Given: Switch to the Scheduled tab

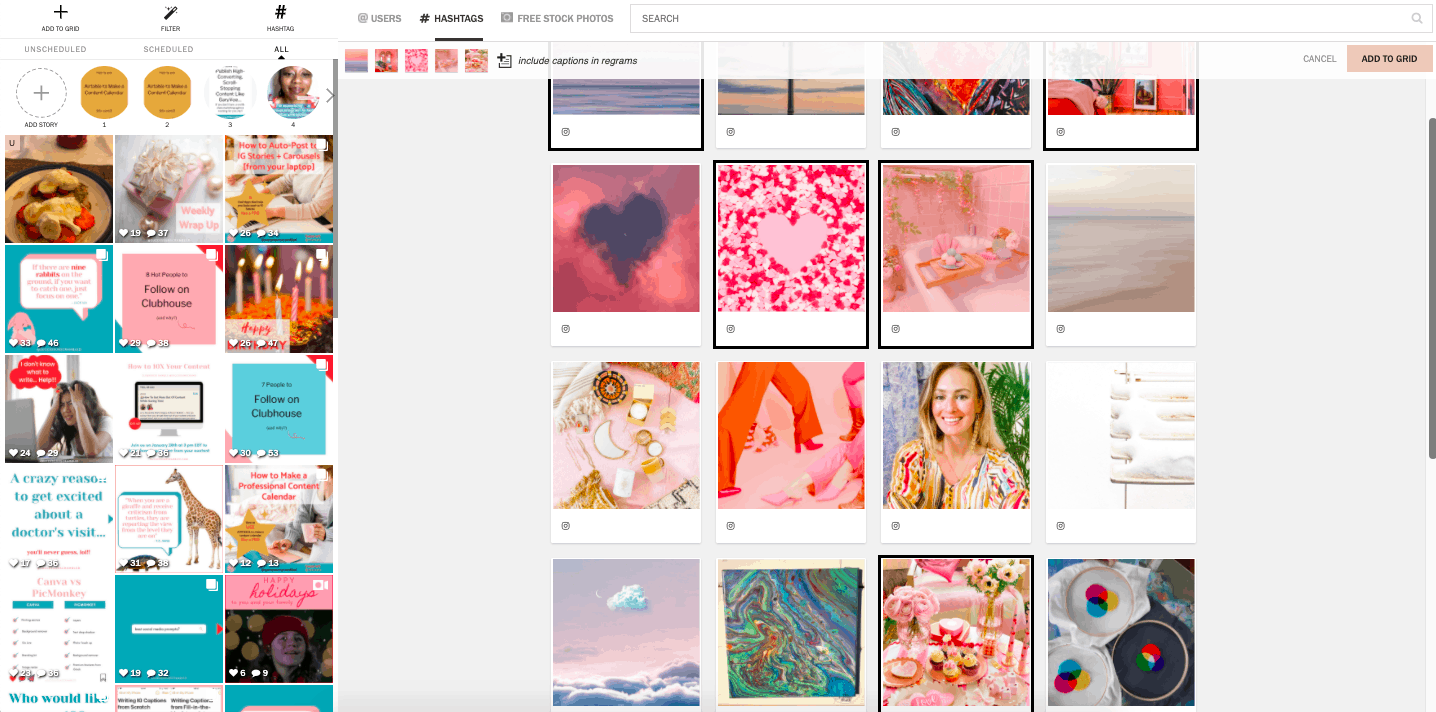Looking at the screenshot, I should (x=168, y=49).
